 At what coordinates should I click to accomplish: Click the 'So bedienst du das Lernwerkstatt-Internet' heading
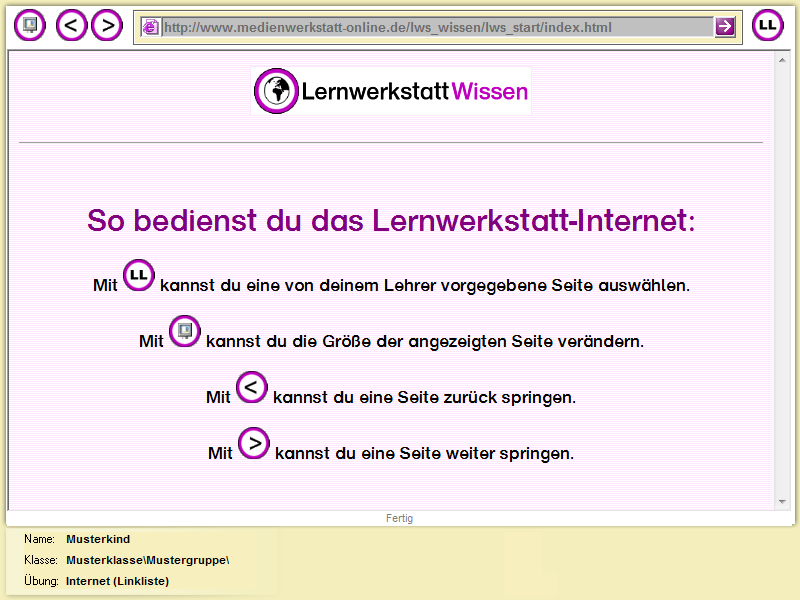tap(390, 220)
